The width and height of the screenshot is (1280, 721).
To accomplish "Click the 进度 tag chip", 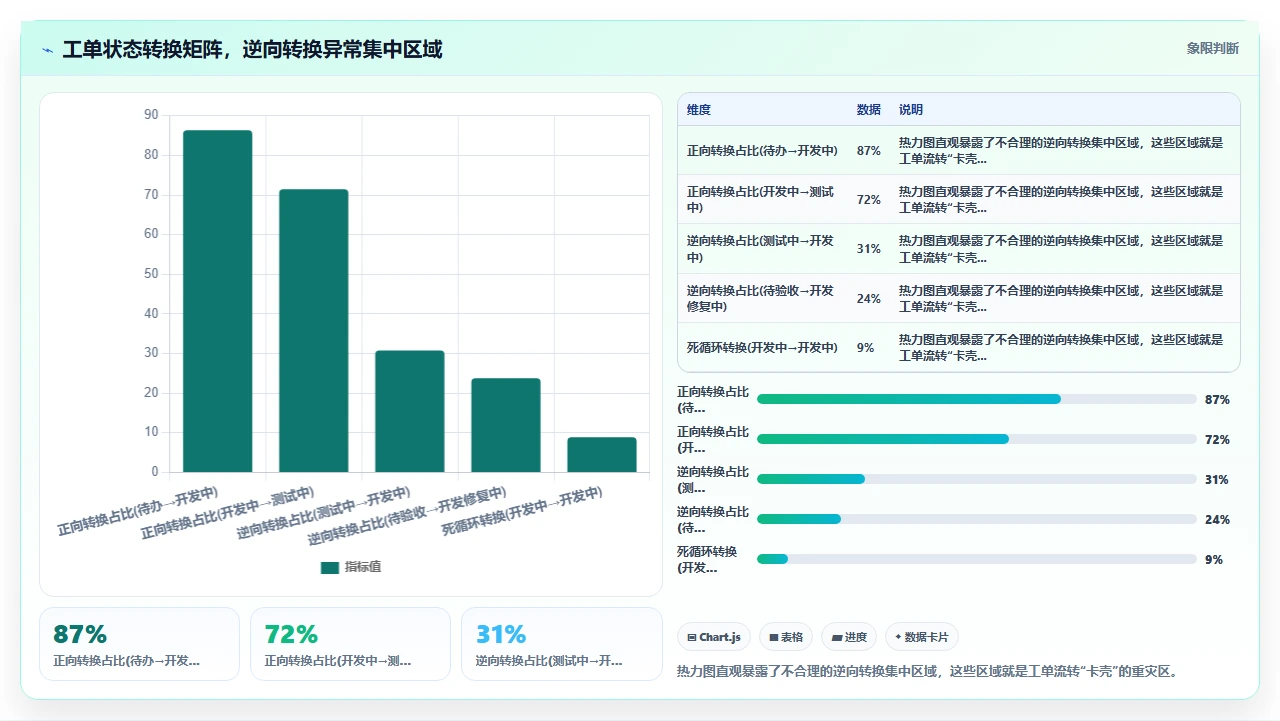I will [849, 637].
